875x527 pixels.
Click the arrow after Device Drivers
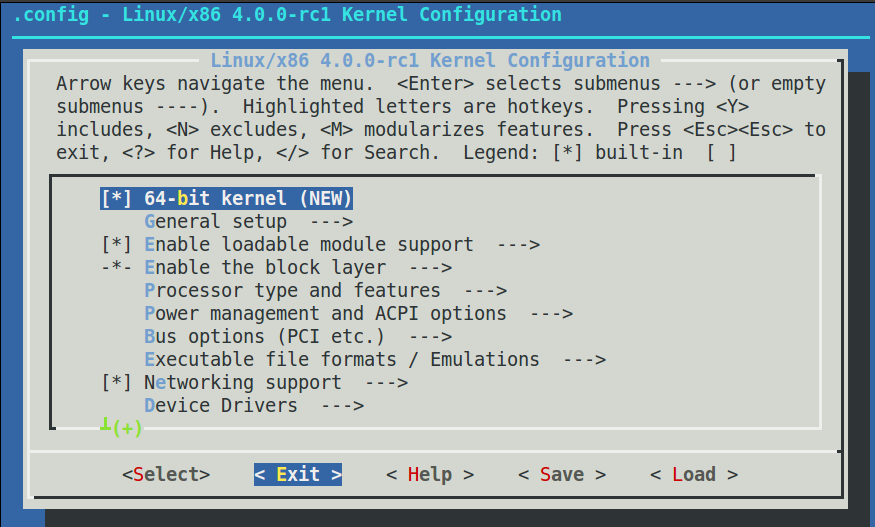[342, 405]
